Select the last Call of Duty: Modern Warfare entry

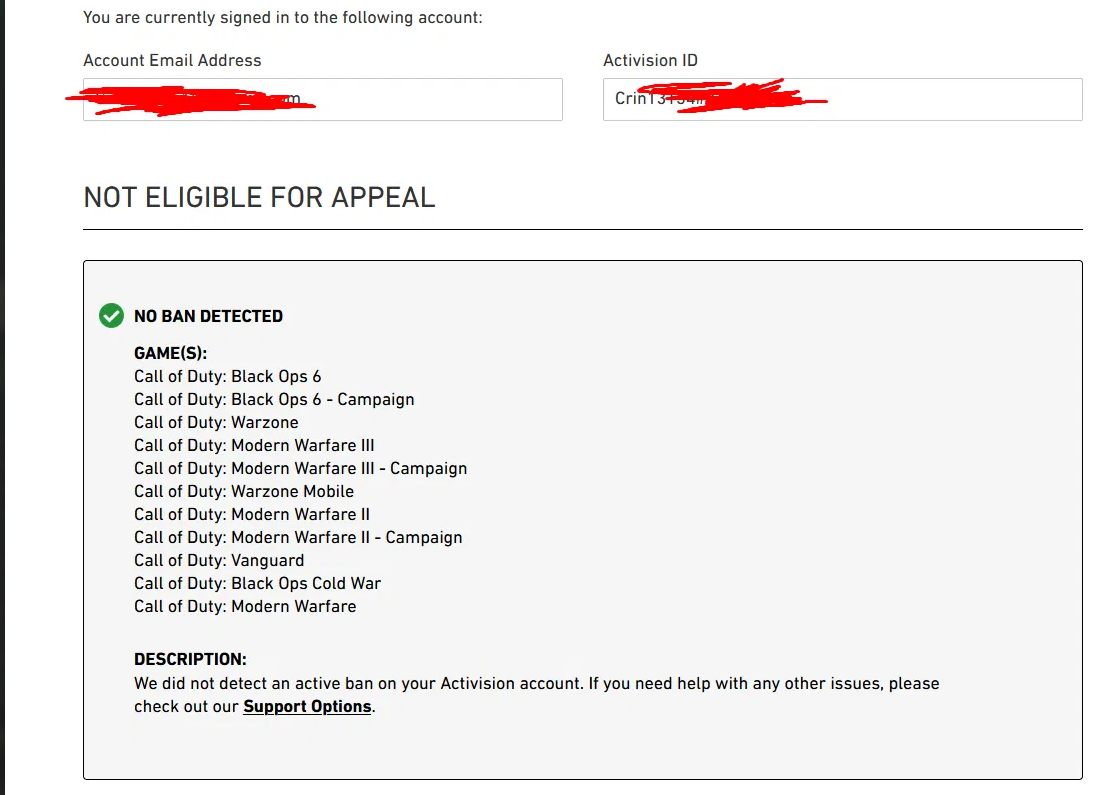coord(245,606)
